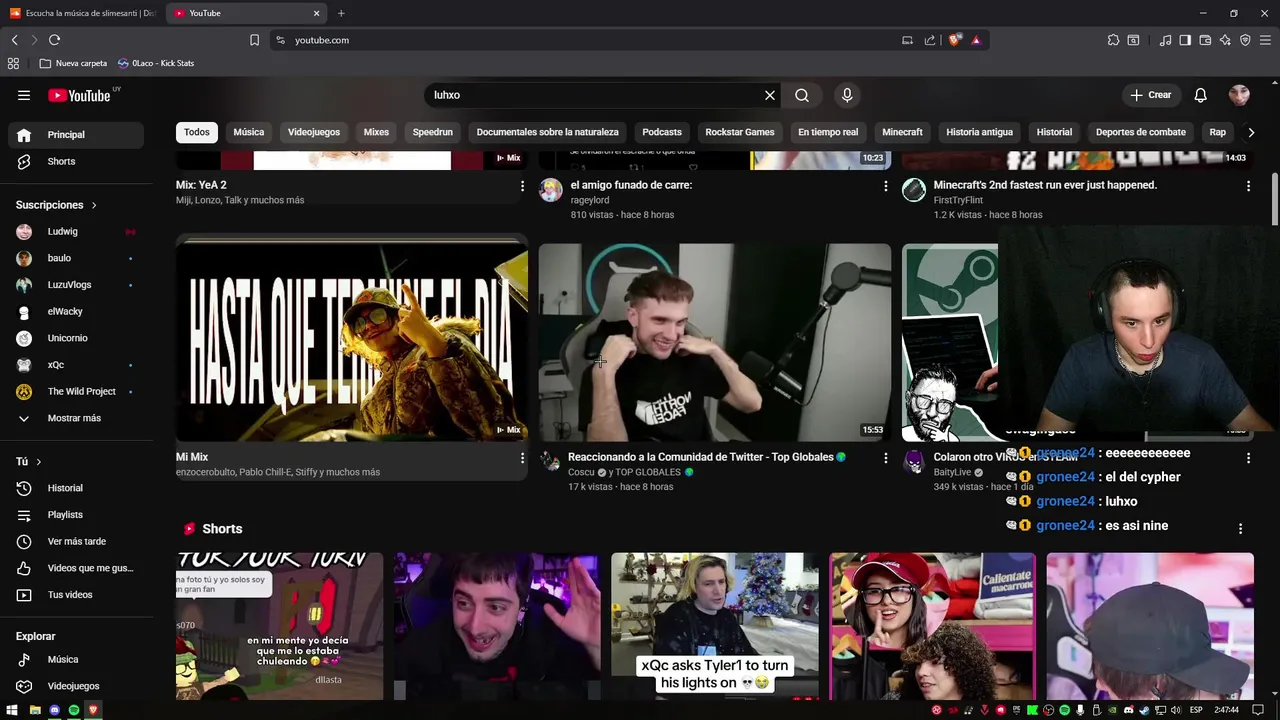Open the Ludwig subscription channel
This screenshot has height=720, width=1280.
76,231
